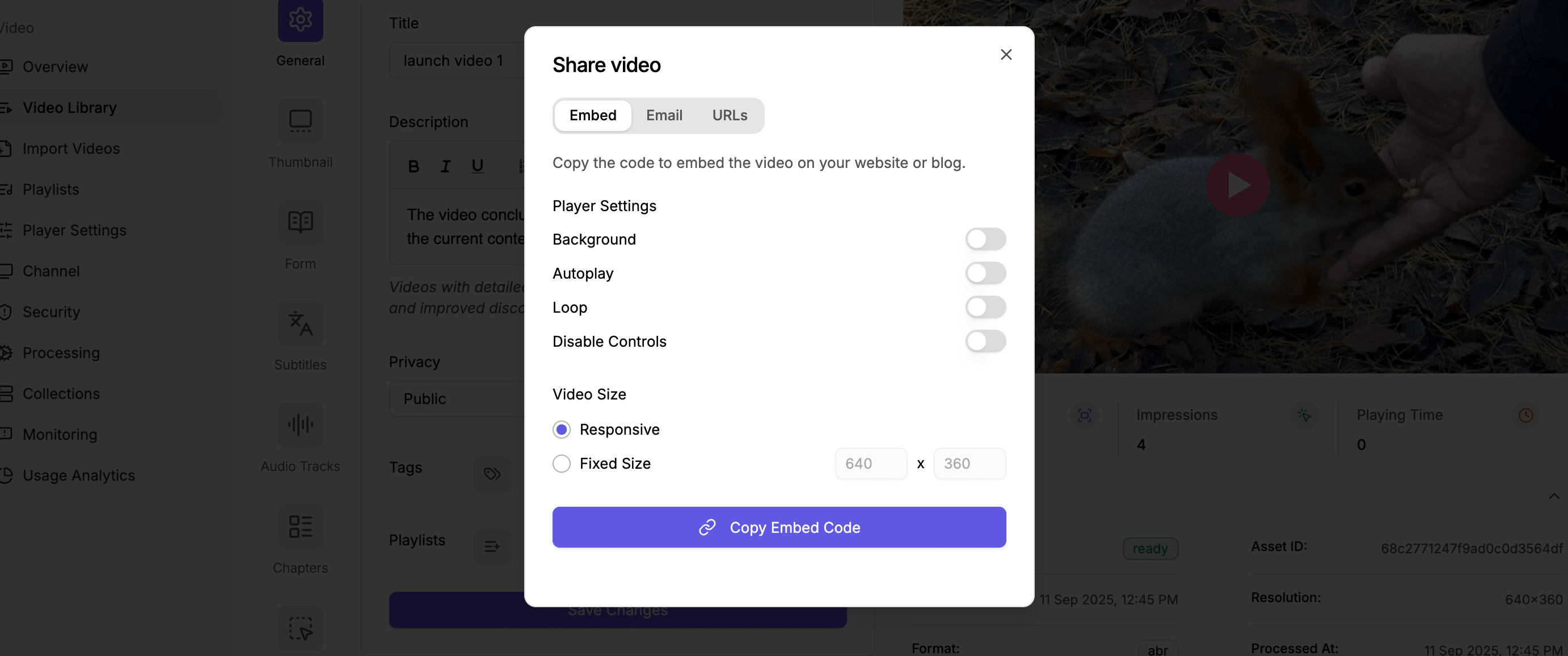This screenshot has height=656, width=1568.
Task: Open the Form section icon
Action: pyautogui.click(x=300, y=222)
